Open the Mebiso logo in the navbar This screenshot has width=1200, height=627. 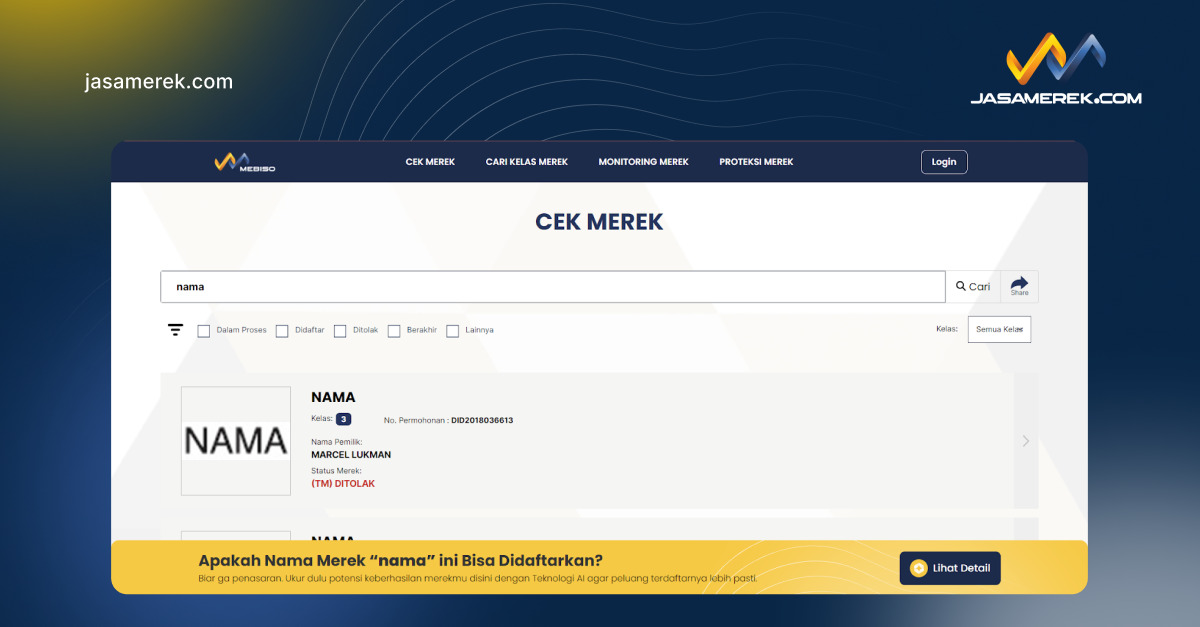pos(243,161)
